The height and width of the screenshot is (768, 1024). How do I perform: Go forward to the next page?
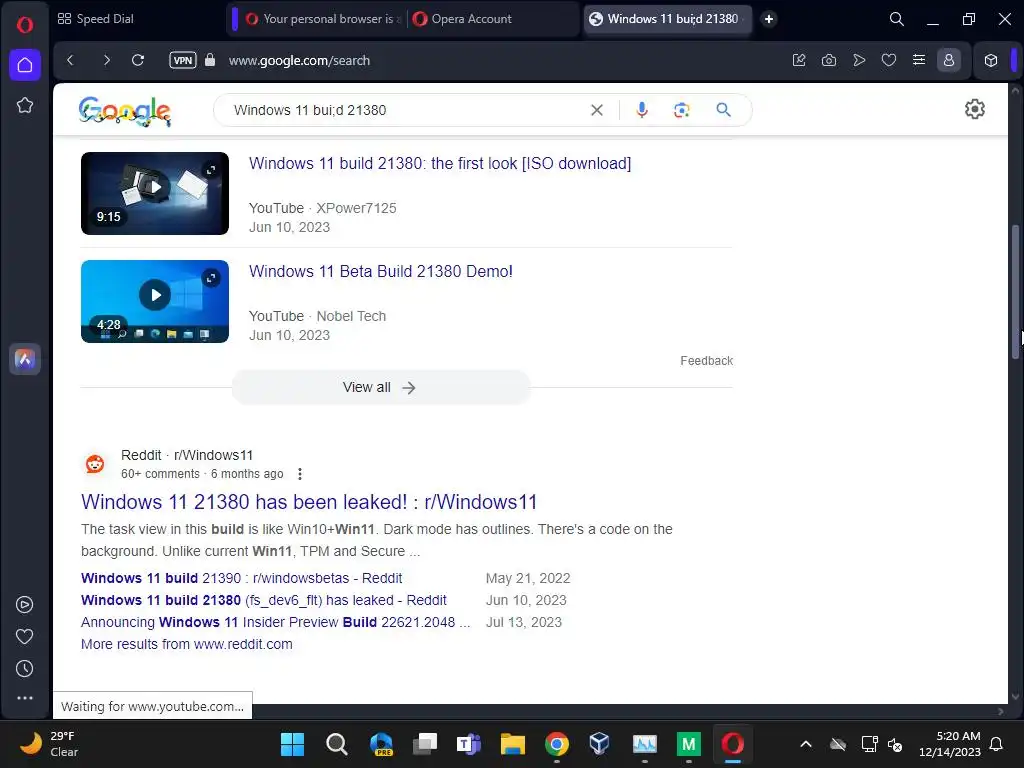pyautogui.click(x=106, y=60)
